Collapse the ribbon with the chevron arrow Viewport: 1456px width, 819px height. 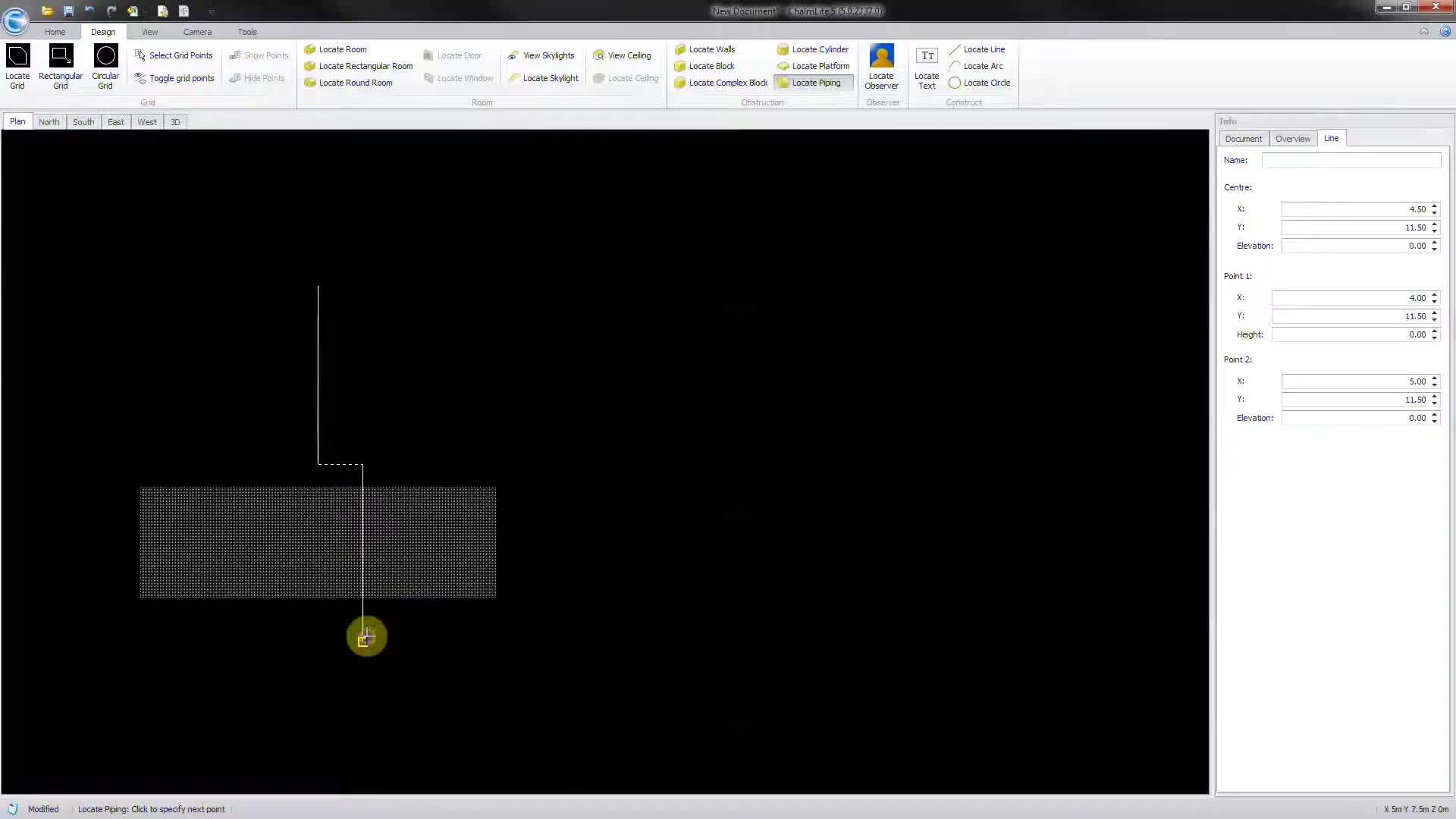tap(1424, 32)
